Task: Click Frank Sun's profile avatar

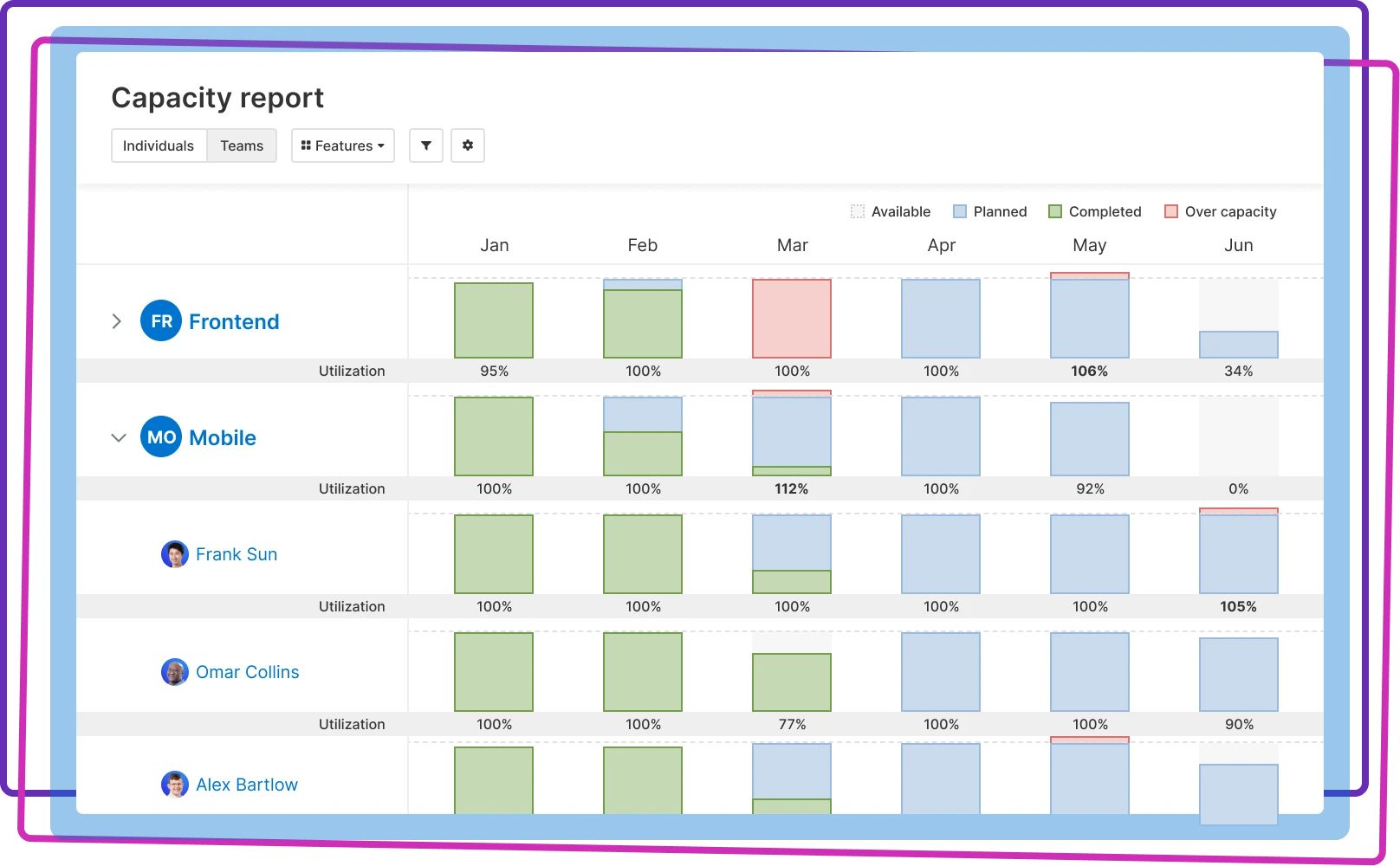Action: pyautogui.click(x=175, y=554)
